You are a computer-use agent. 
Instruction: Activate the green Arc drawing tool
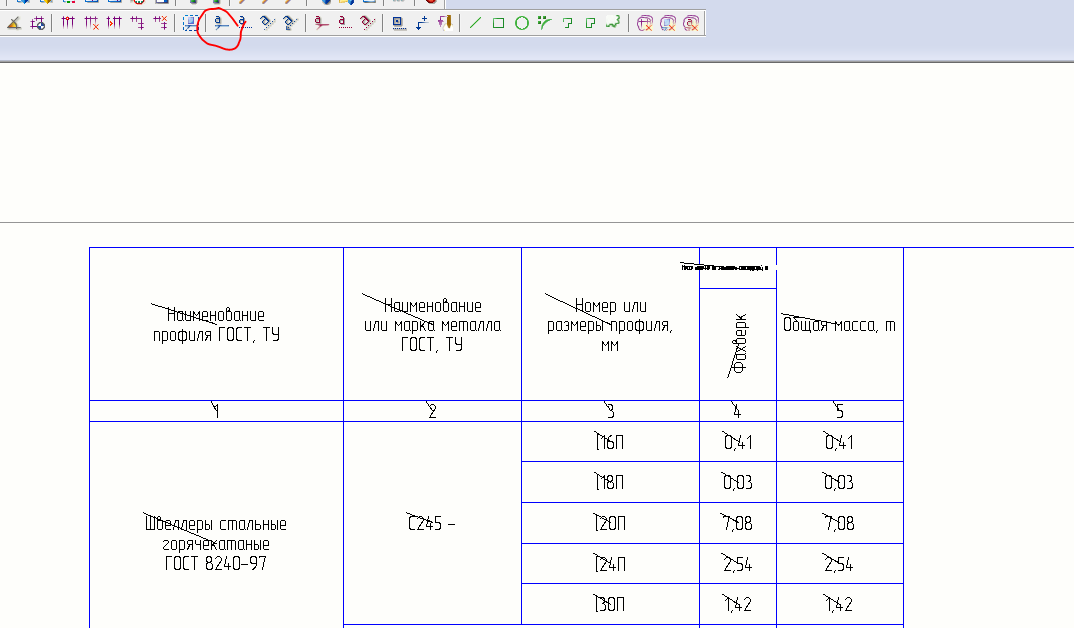[x=544, y=22]
